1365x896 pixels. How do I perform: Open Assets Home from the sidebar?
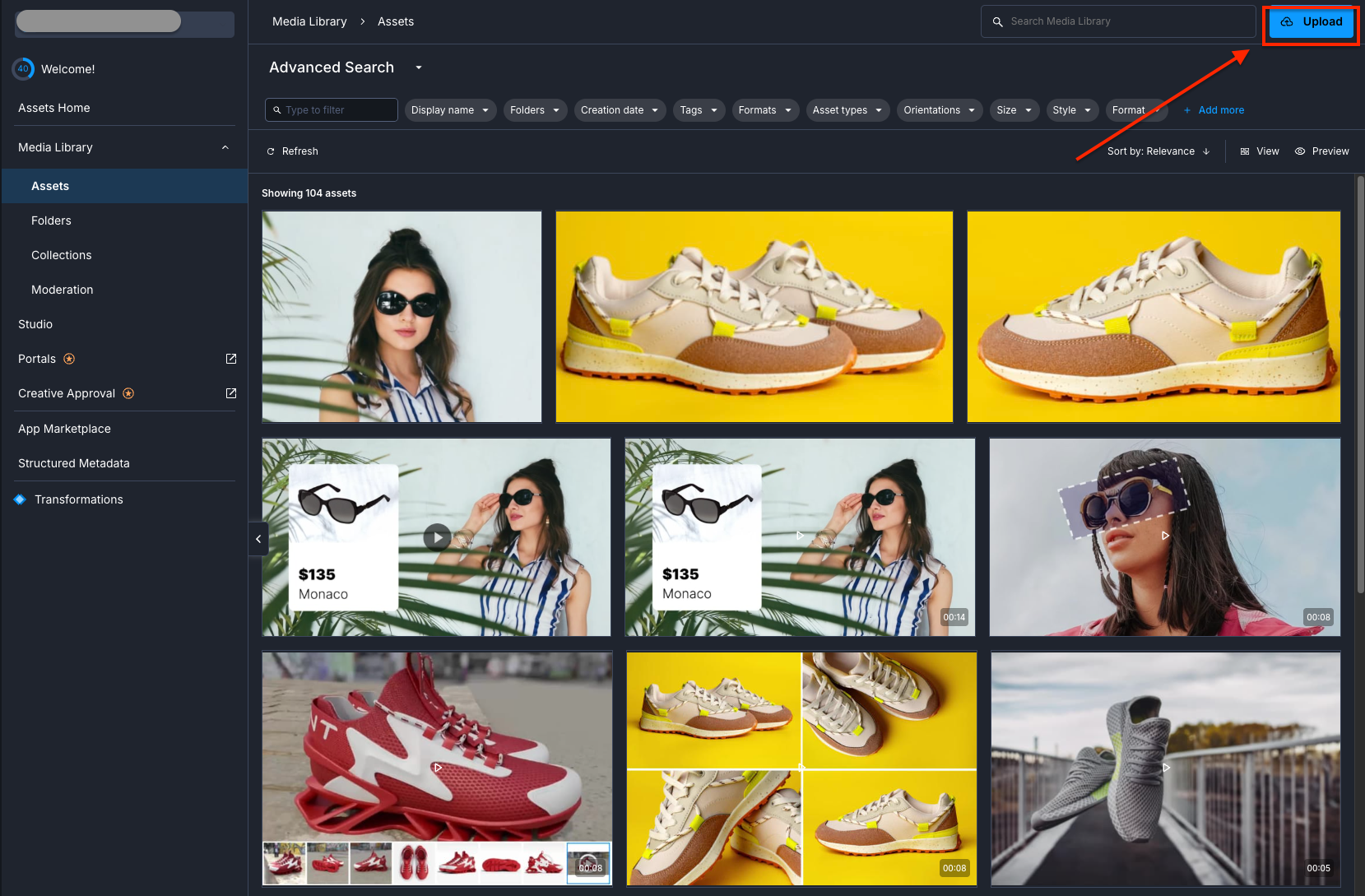pos(54,108)
